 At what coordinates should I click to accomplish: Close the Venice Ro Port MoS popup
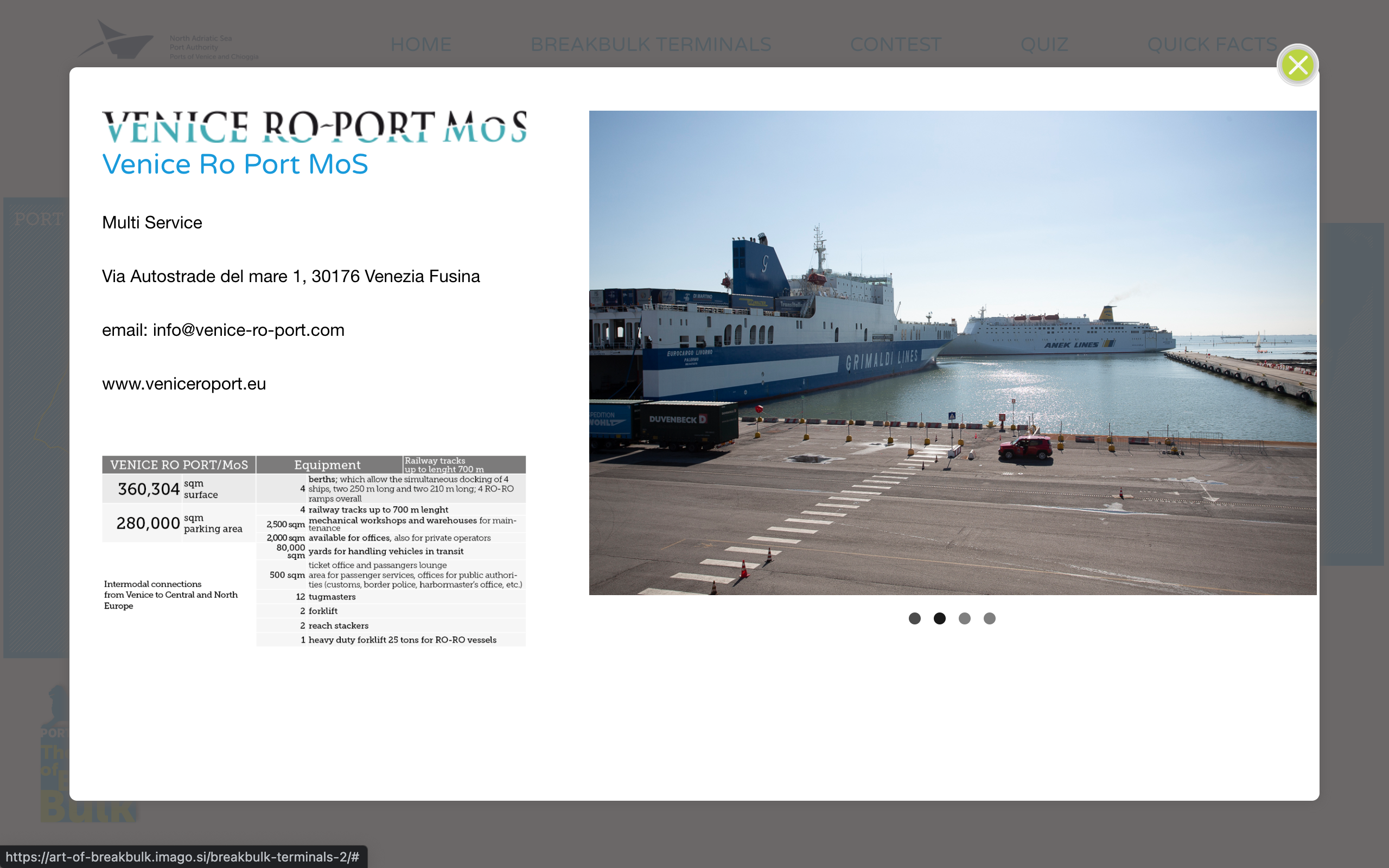coord(1297,65)
